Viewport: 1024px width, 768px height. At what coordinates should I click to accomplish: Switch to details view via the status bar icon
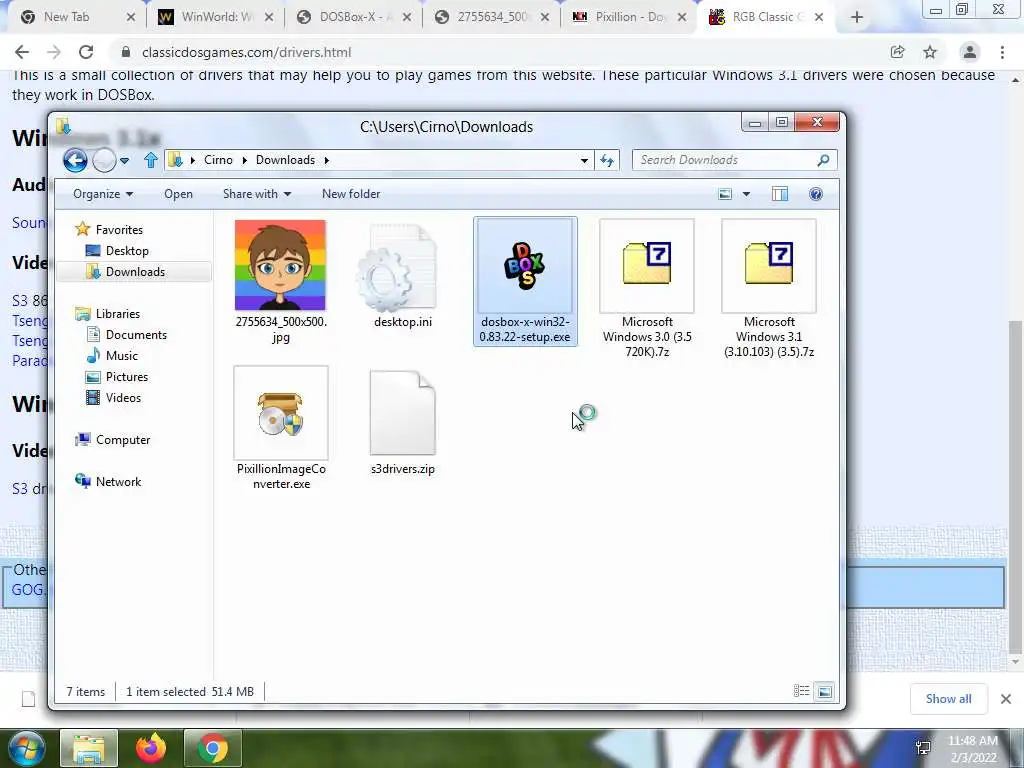pos(801,691)
